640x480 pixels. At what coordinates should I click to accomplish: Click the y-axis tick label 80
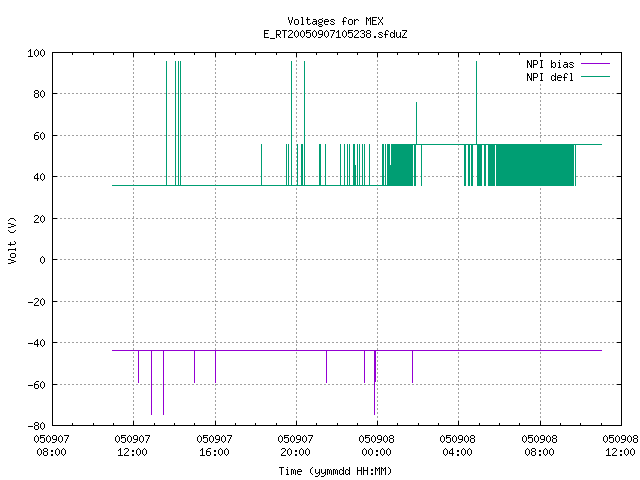[39, 94]
